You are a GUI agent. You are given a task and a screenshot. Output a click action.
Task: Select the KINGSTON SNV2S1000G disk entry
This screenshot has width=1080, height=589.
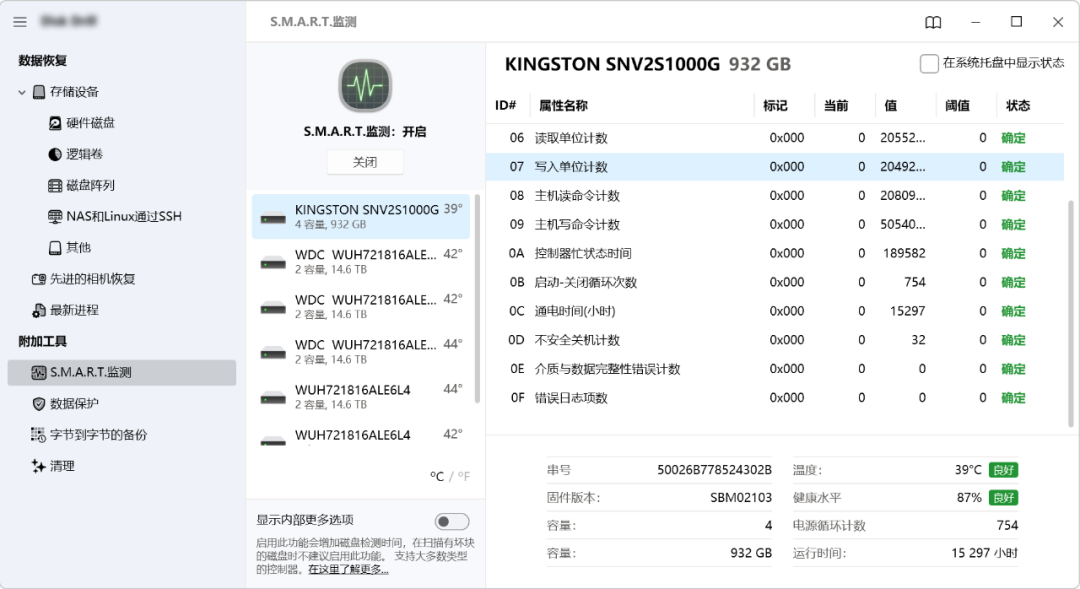(361, 216)
